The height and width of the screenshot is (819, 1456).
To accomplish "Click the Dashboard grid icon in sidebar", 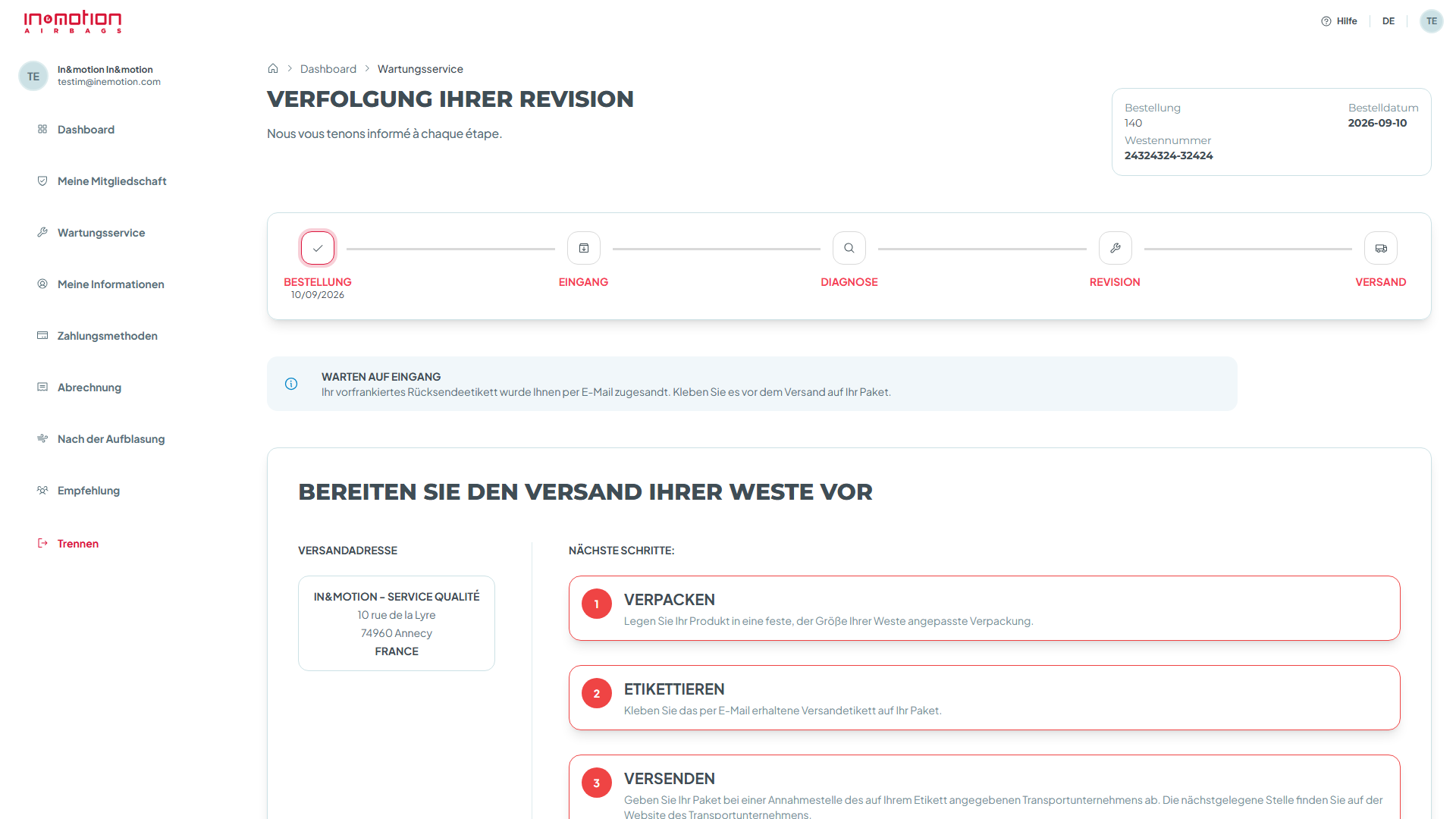I will [x=42, y=129].
